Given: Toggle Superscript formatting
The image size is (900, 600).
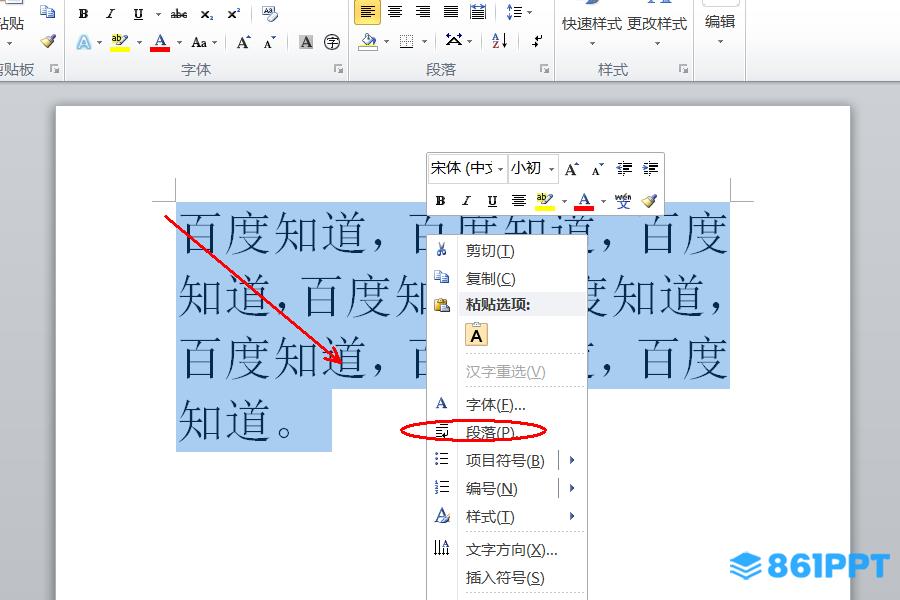Looking at the screenshot, I should [234, 13].
